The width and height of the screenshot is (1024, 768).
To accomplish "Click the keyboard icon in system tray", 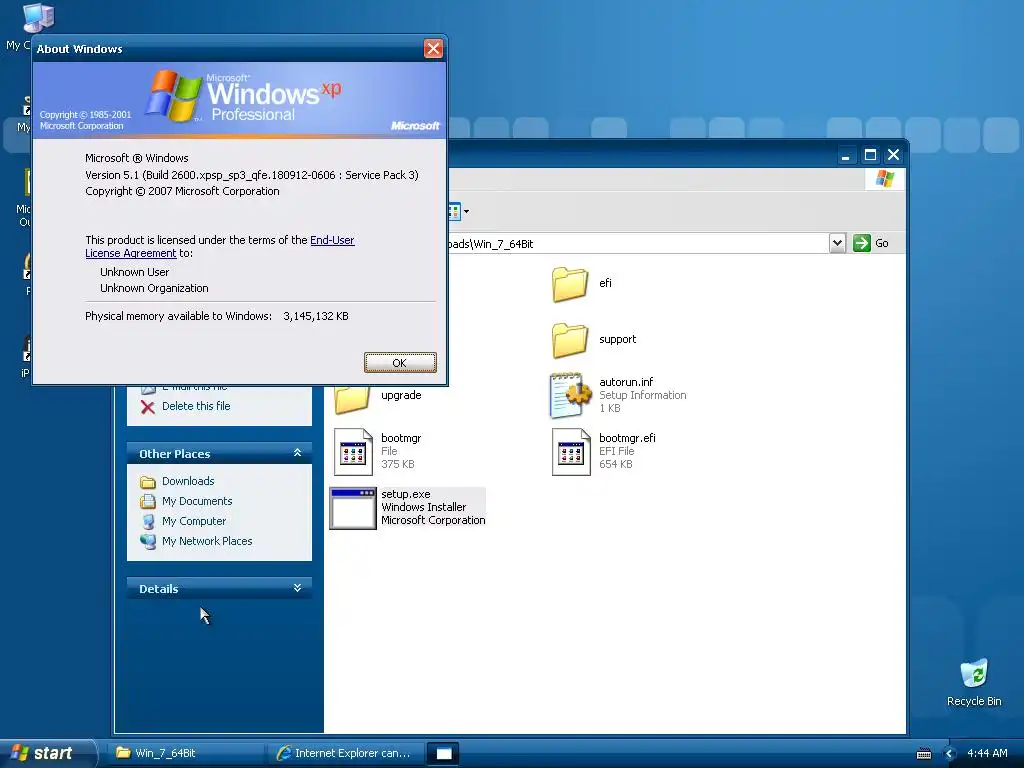I will click(923, 754).
